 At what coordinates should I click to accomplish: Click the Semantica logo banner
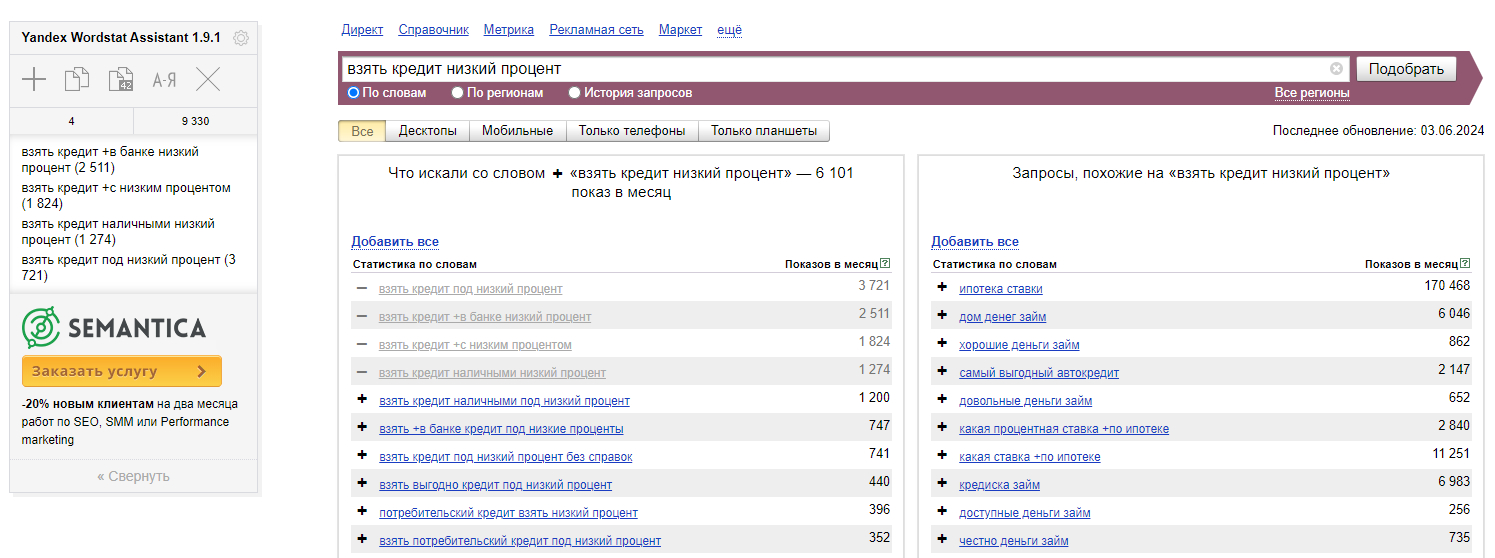[114, 328]
